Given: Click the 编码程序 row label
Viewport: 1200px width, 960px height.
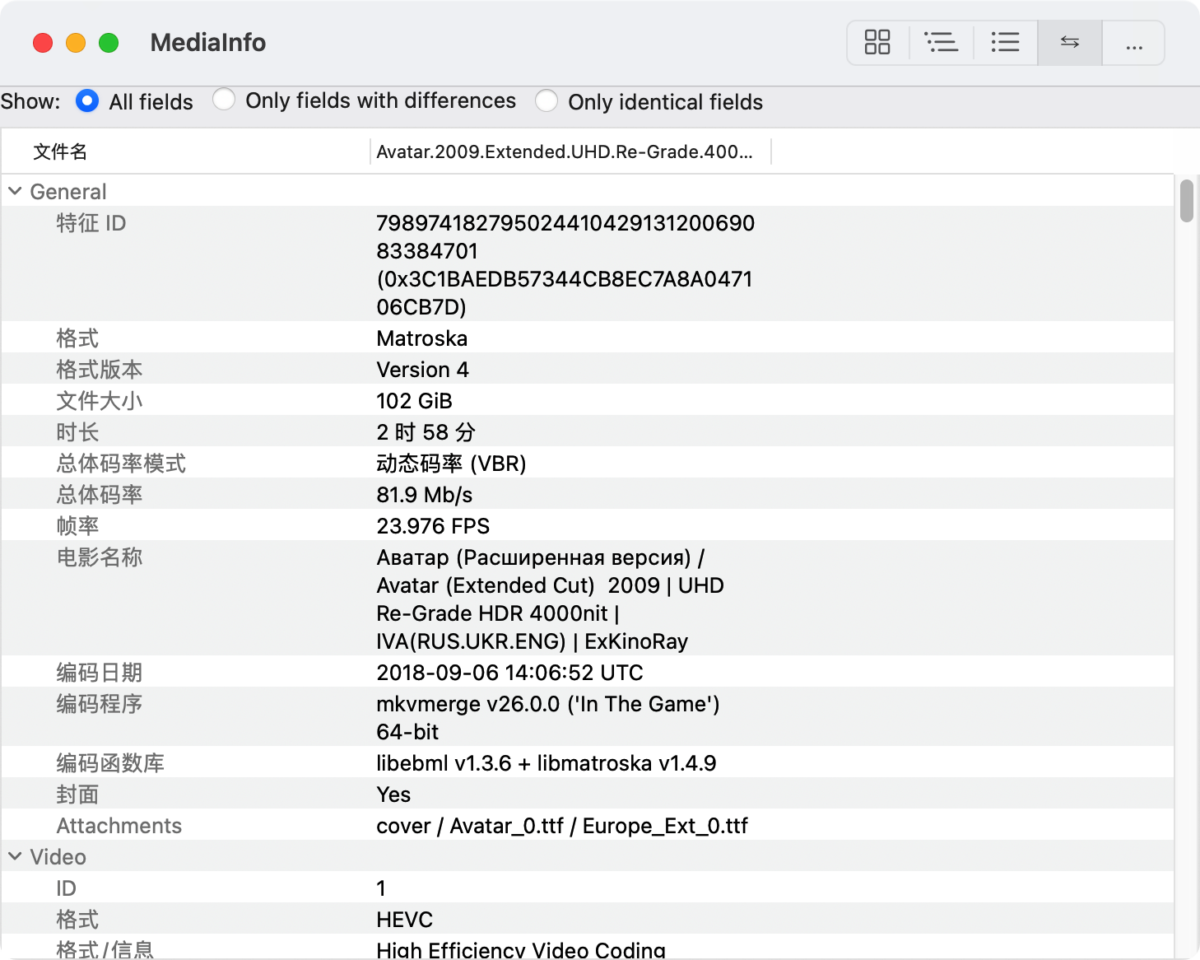Looking at the screenshot, I should coord(99,703).
